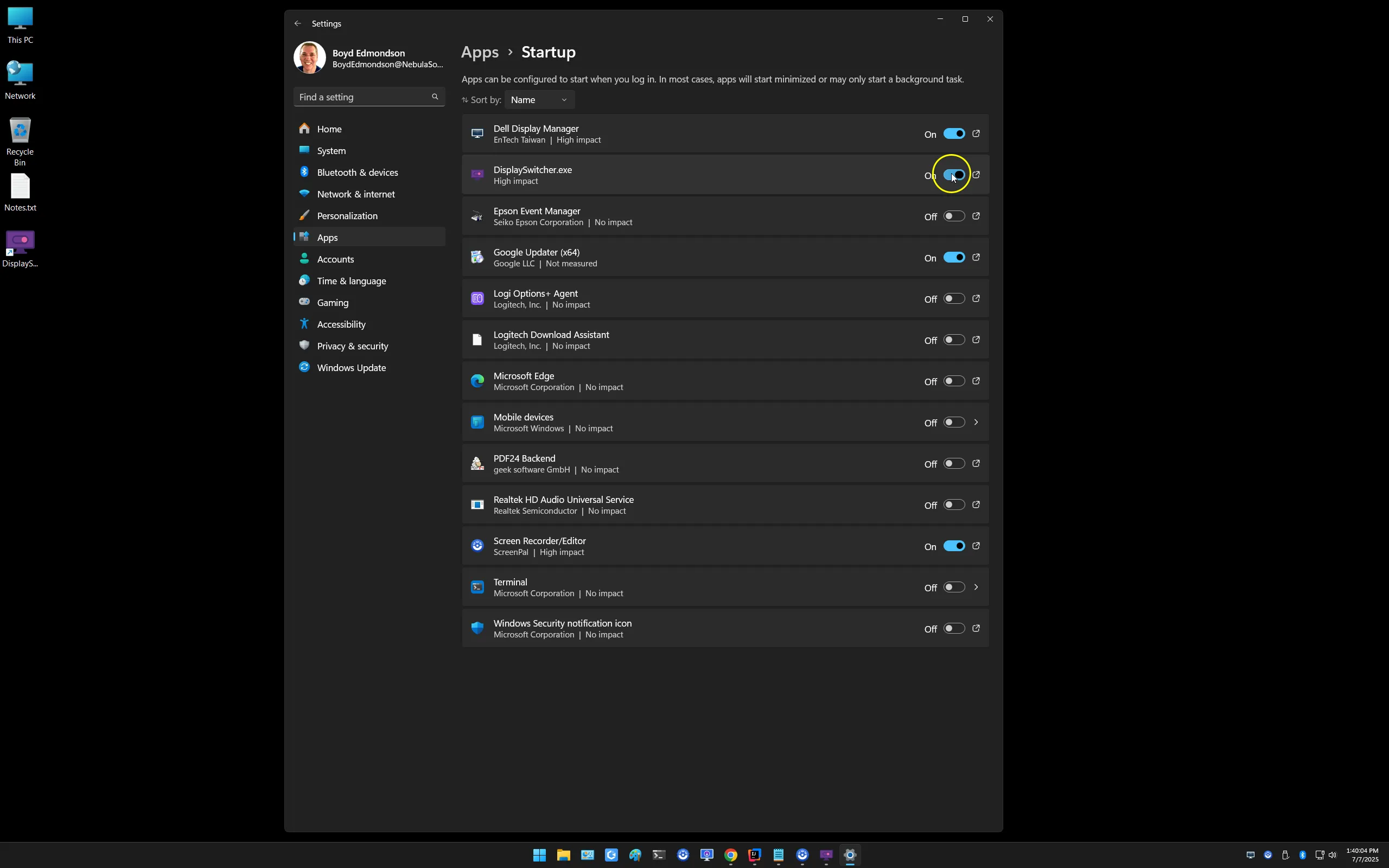
Task: Open File Explorer from the taskbar
Action: pyautogui.click(x=564, y=855)
